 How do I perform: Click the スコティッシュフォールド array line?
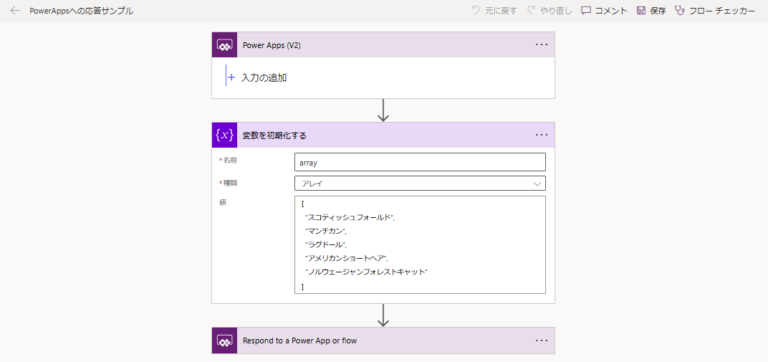click(x=350, y=217)
